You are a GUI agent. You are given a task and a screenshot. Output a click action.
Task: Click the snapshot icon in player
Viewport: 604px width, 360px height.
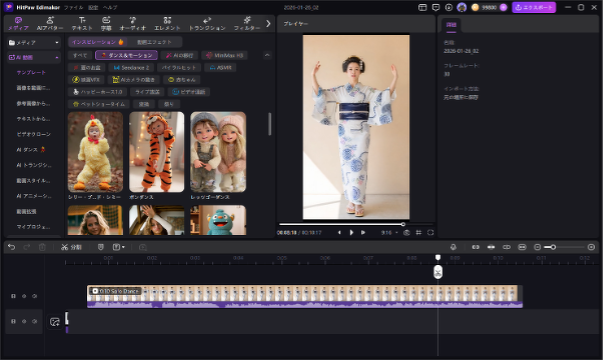click(406, 233)
